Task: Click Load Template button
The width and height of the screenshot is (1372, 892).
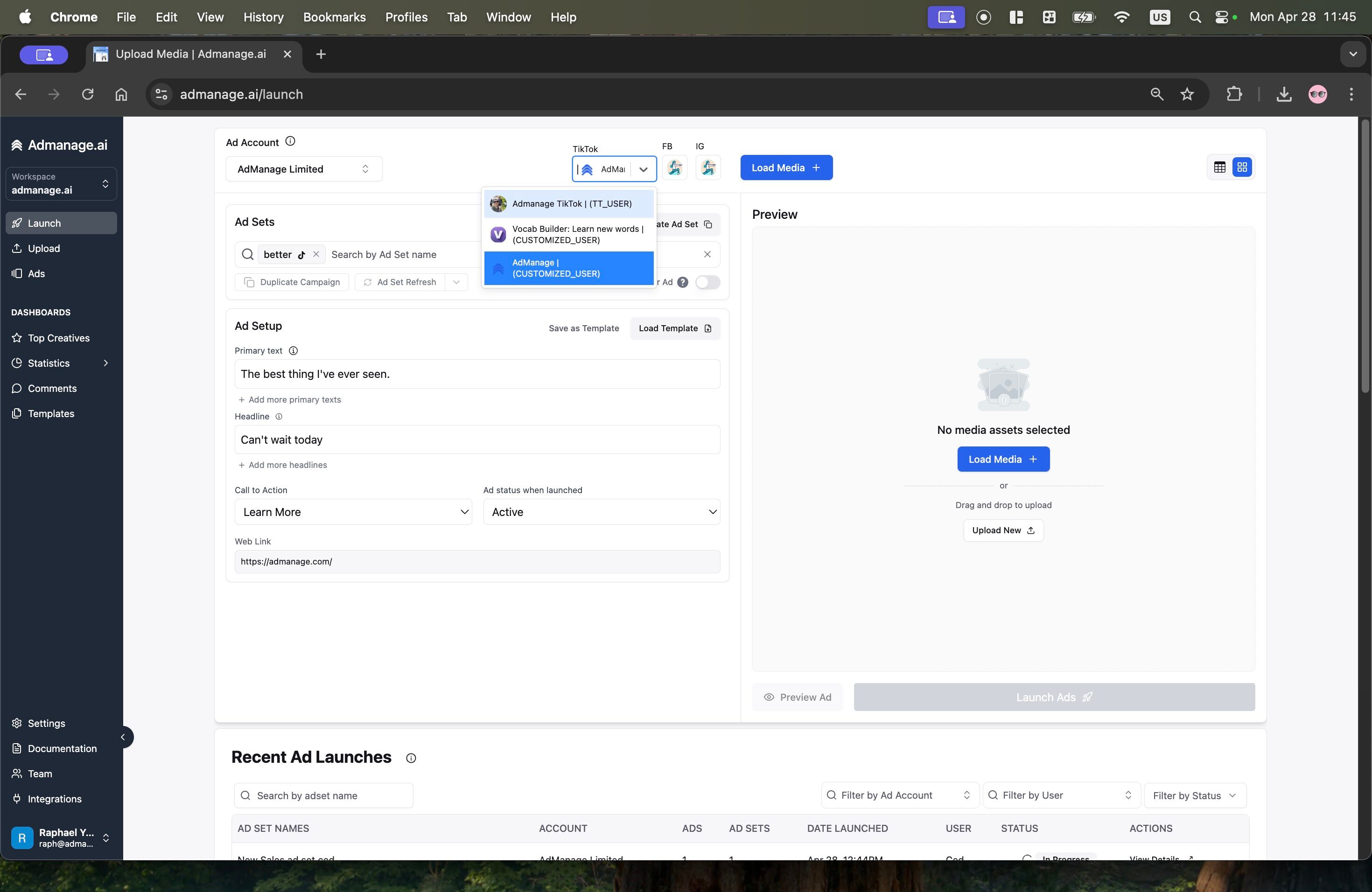Action: tap(674, 328)
